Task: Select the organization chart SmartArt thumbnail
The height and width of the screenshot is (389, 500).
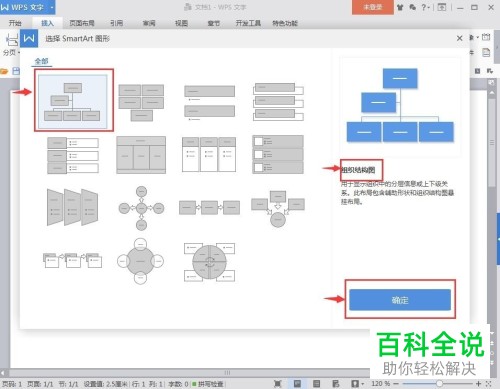Action: (73, 101)
